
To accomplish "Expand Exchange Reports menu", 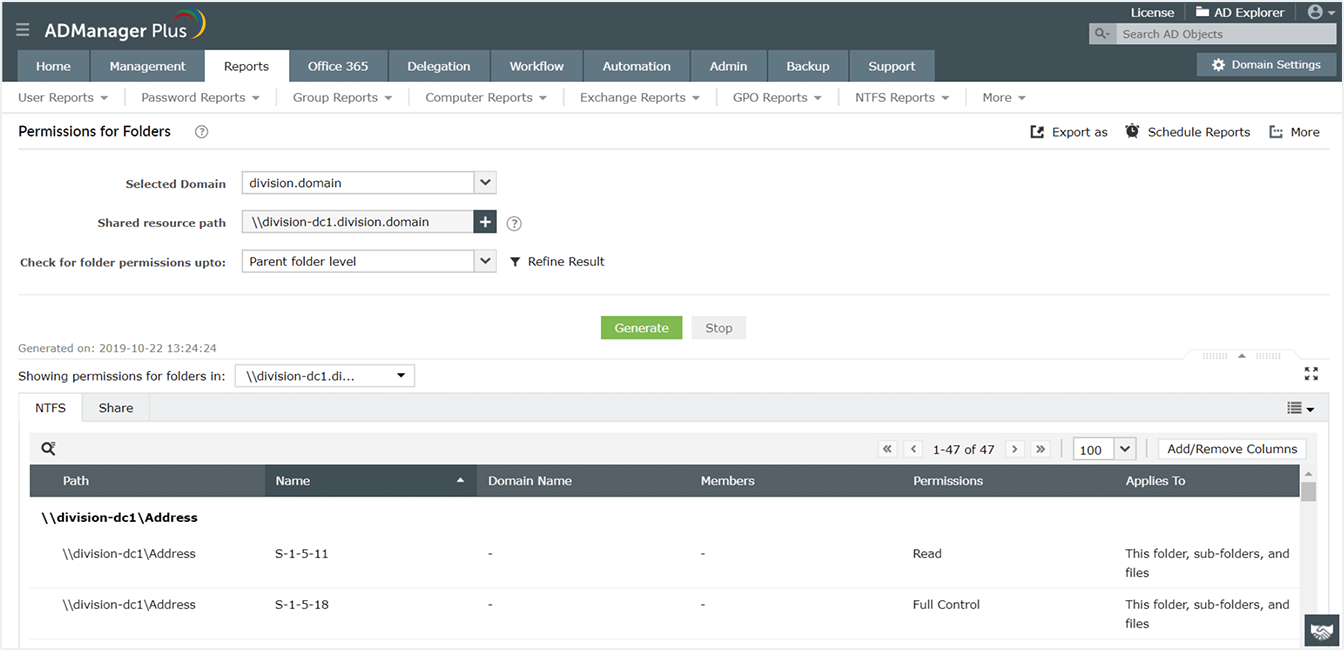I will [x=640, y=98].
